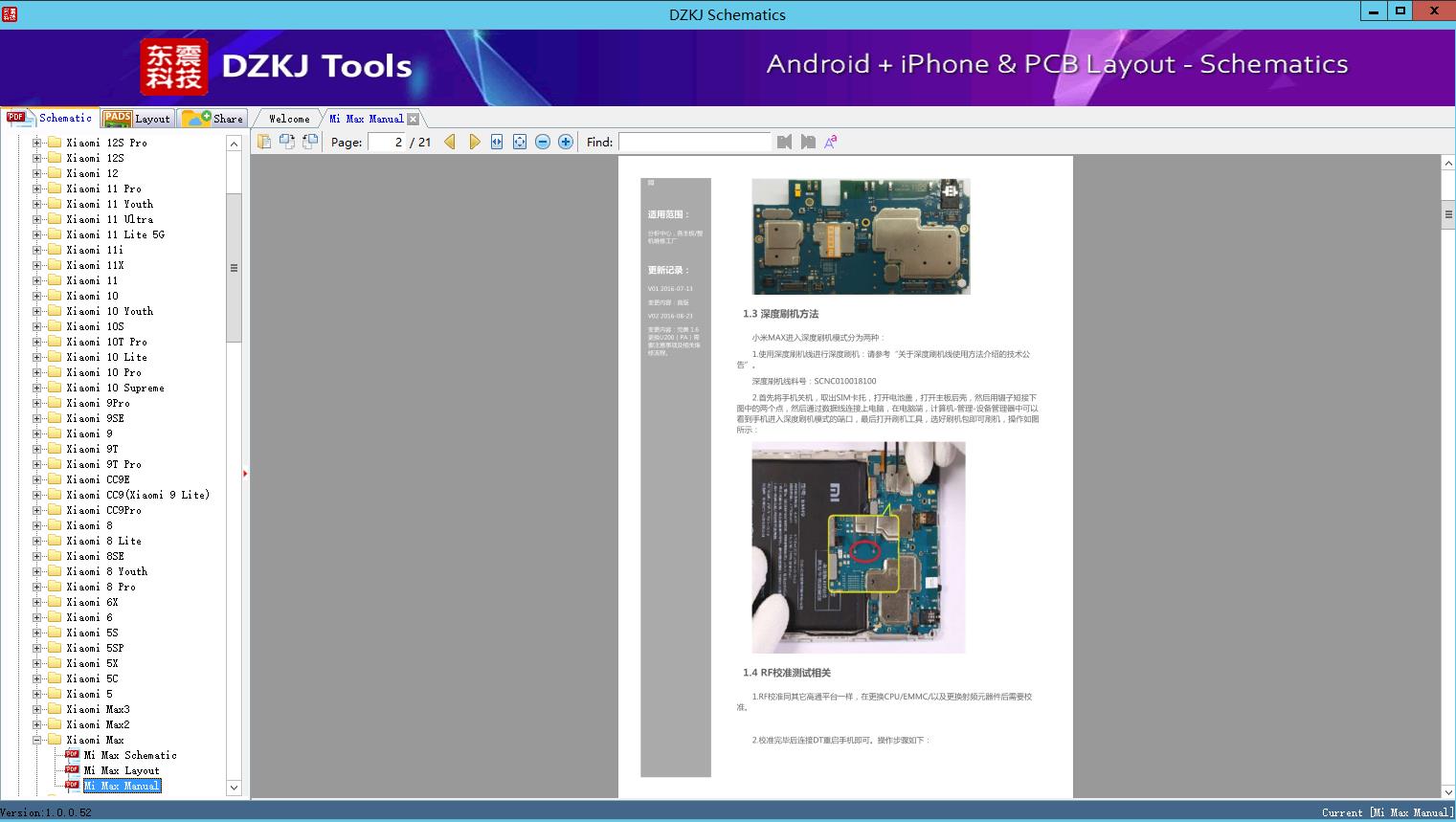
Task: Select the Xiaomi 11 Lite 5G folder
Action: point(115,234)
